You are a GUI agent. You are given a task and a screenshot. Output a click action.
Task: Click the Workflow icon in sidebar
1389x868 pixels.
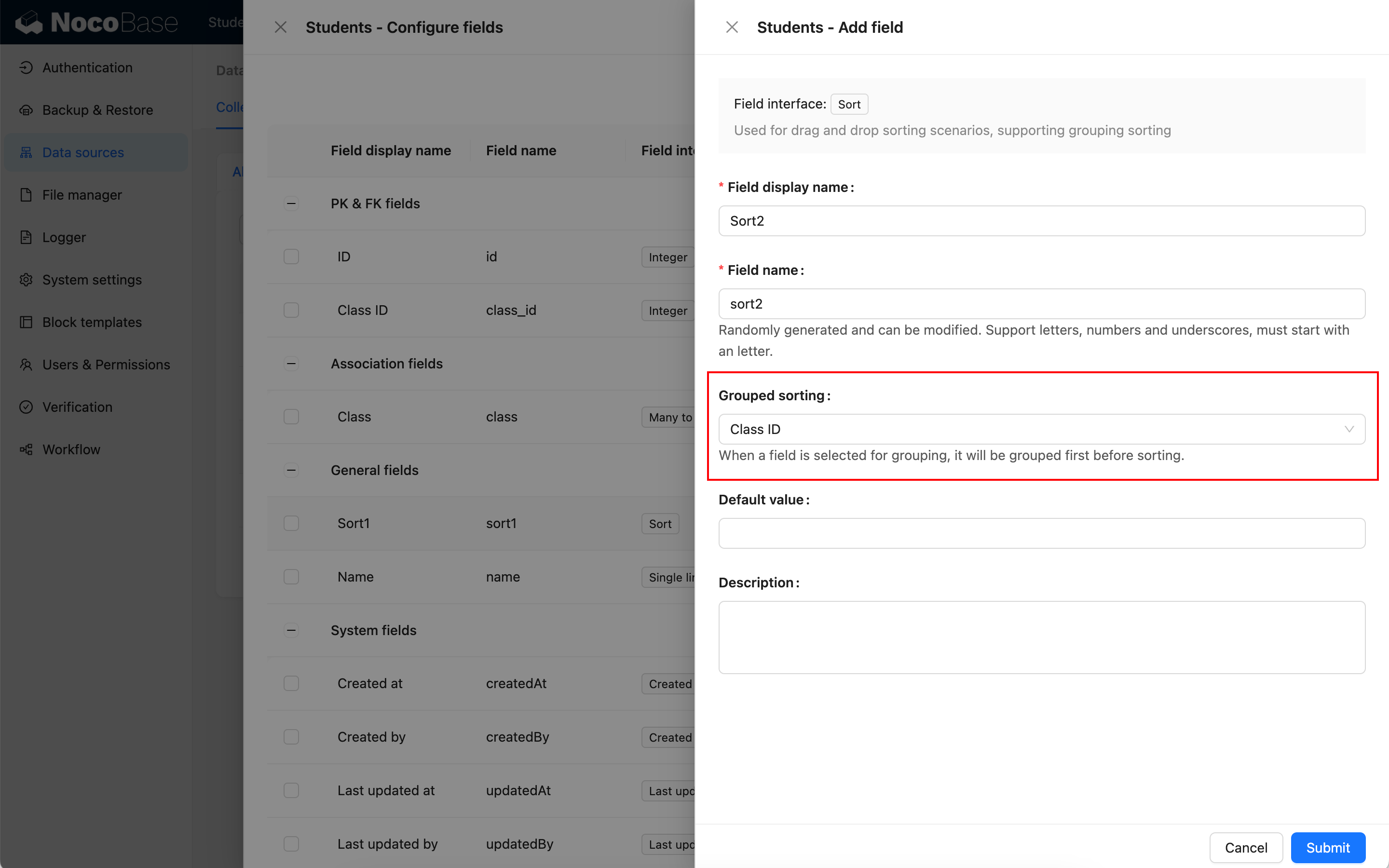(x=26, y=449)
